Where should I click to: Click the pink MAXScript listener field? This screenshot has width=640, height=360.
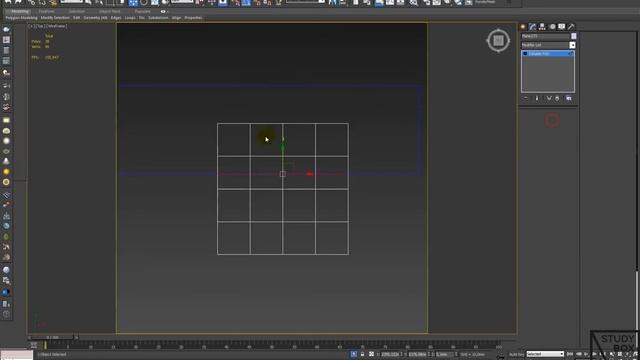[16, 354]
